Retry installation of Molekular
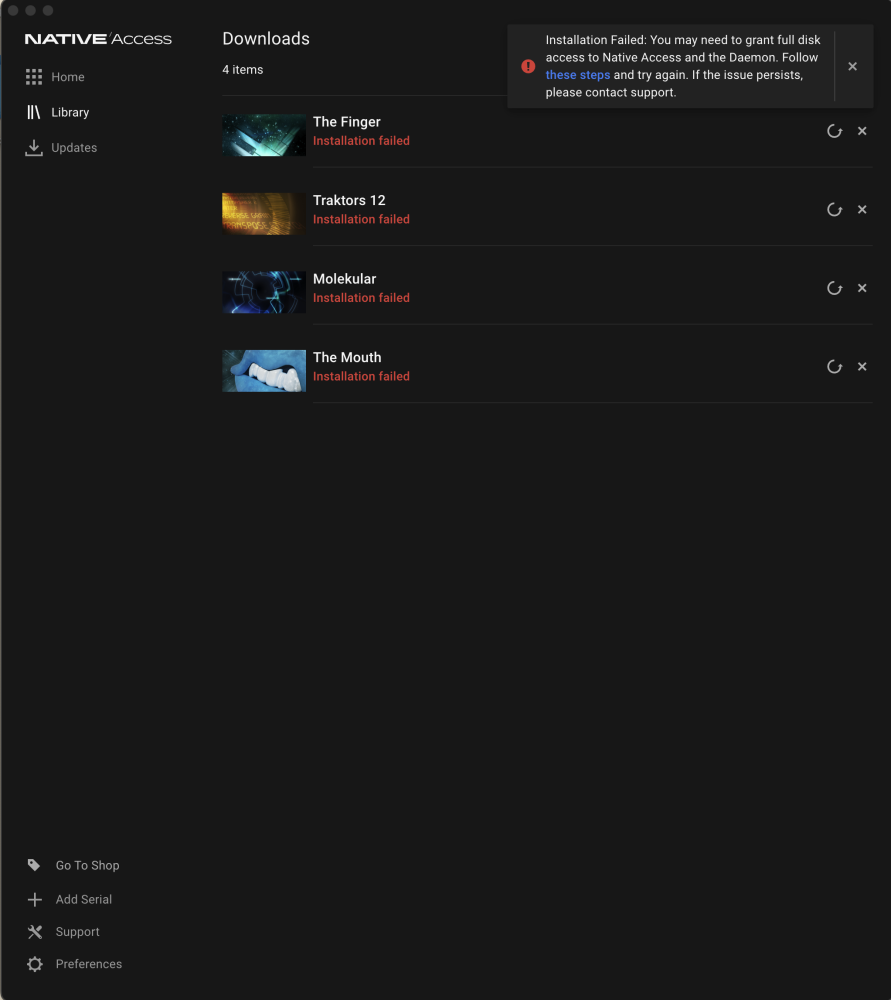891x1000 pixels. click(x=834, y=288)
